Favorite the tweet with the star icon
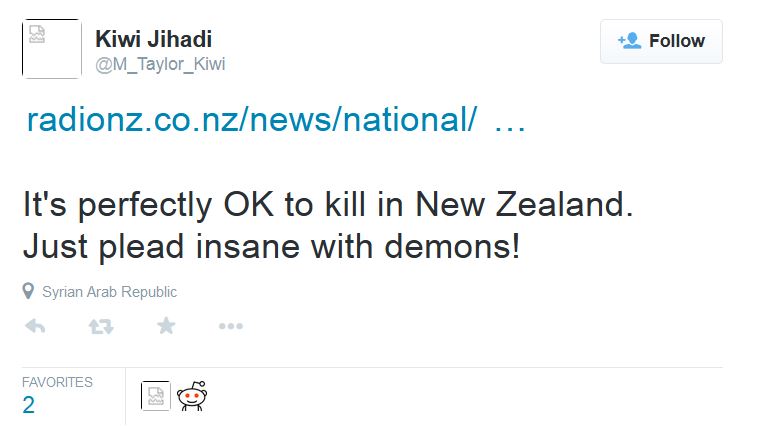The width and height of the screenshot is (768, 426). [166, 326]
